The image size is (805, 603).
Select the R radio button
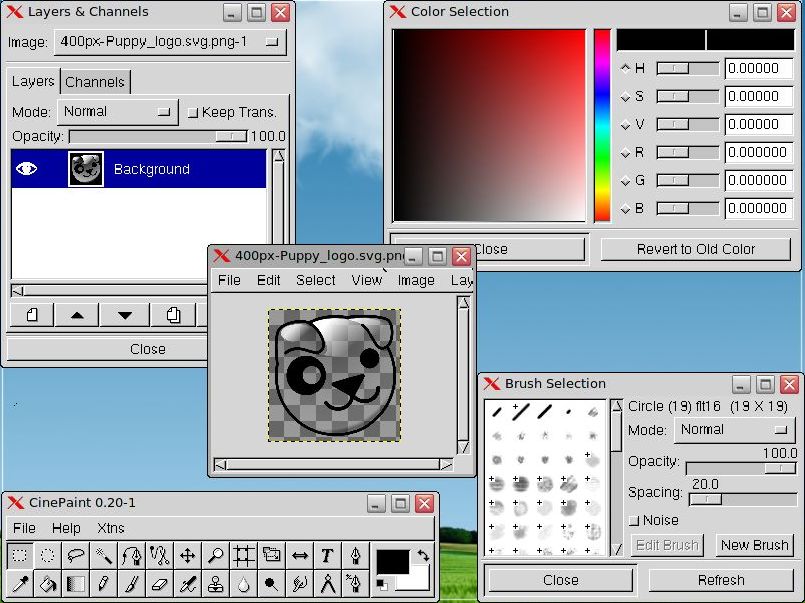pyautogui.click(x=625, y=153)
